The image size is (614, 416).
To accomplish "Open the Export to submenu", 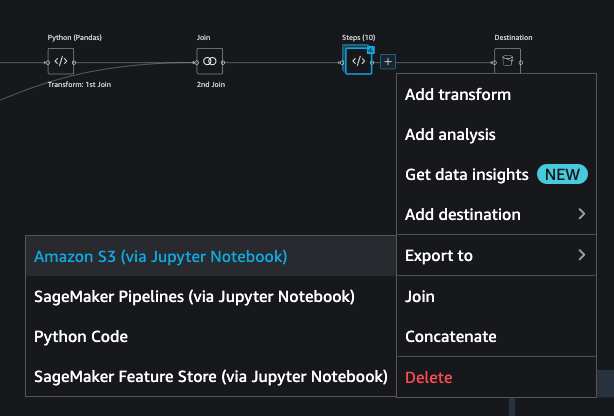I will (x=497, y=255).
